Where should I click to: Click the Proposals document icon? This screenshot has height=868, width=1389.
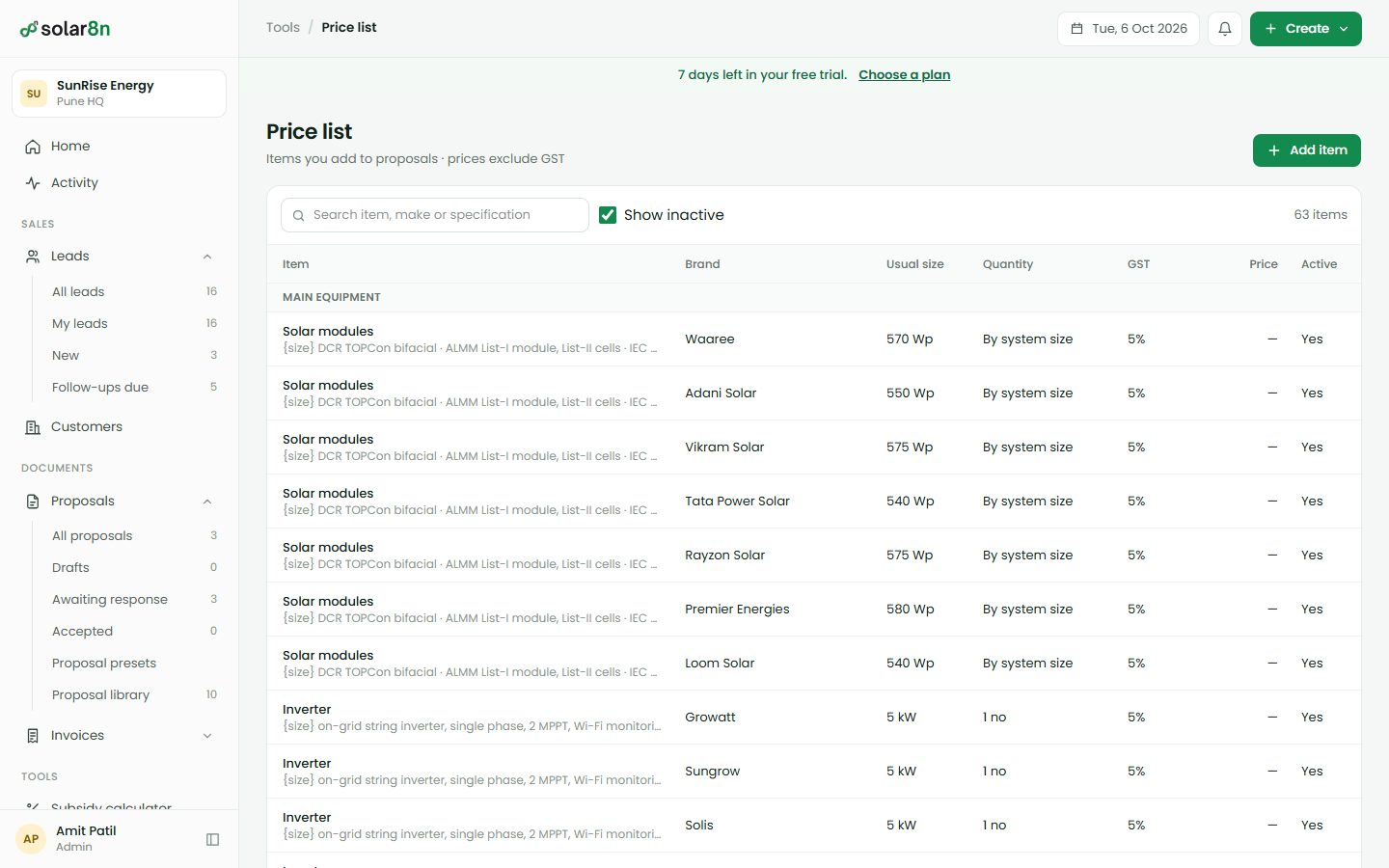[33, 502]
